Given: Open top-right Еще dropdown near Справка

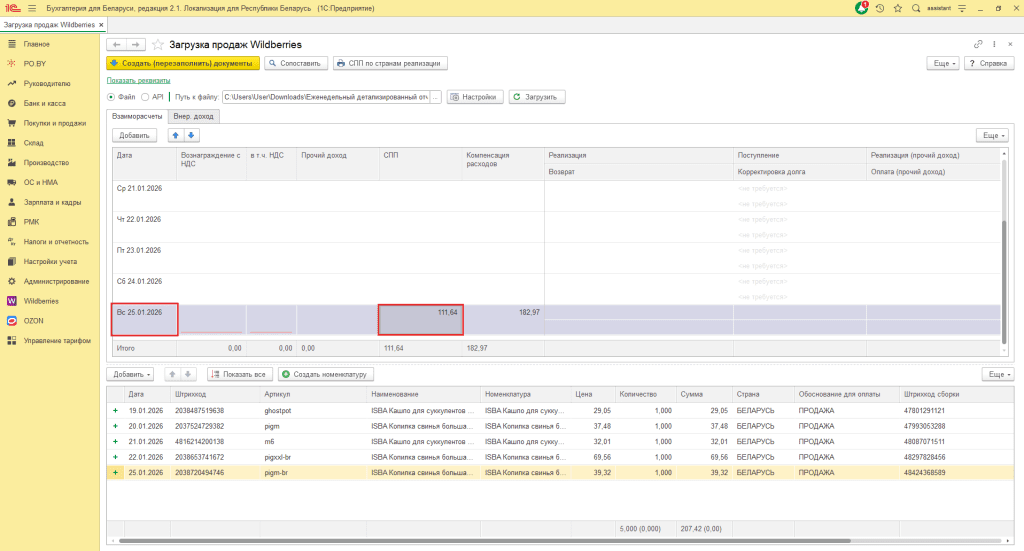Looking at the screenshot, I should pos(943,63).
